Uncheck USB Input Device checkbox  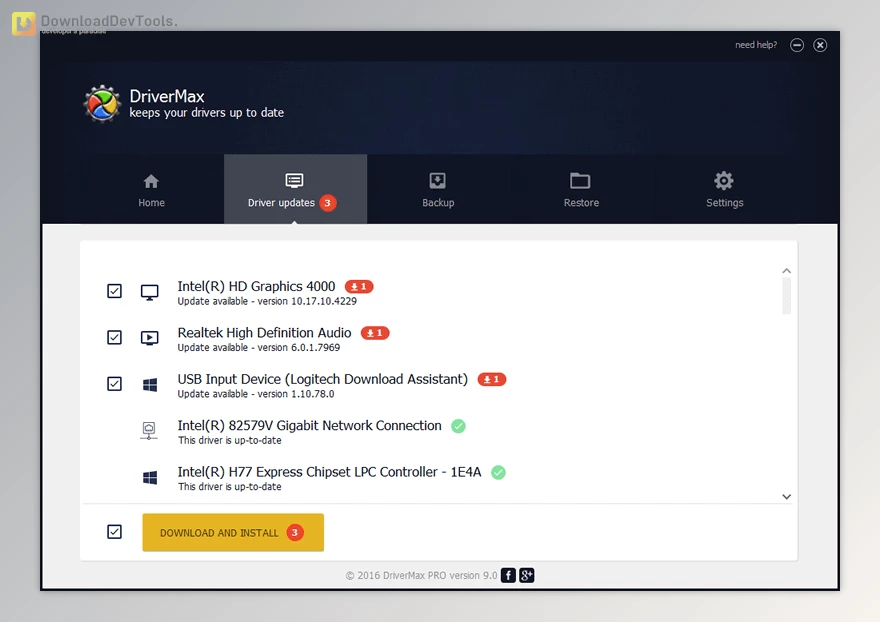pyautogui.click(x=114, y=383)
